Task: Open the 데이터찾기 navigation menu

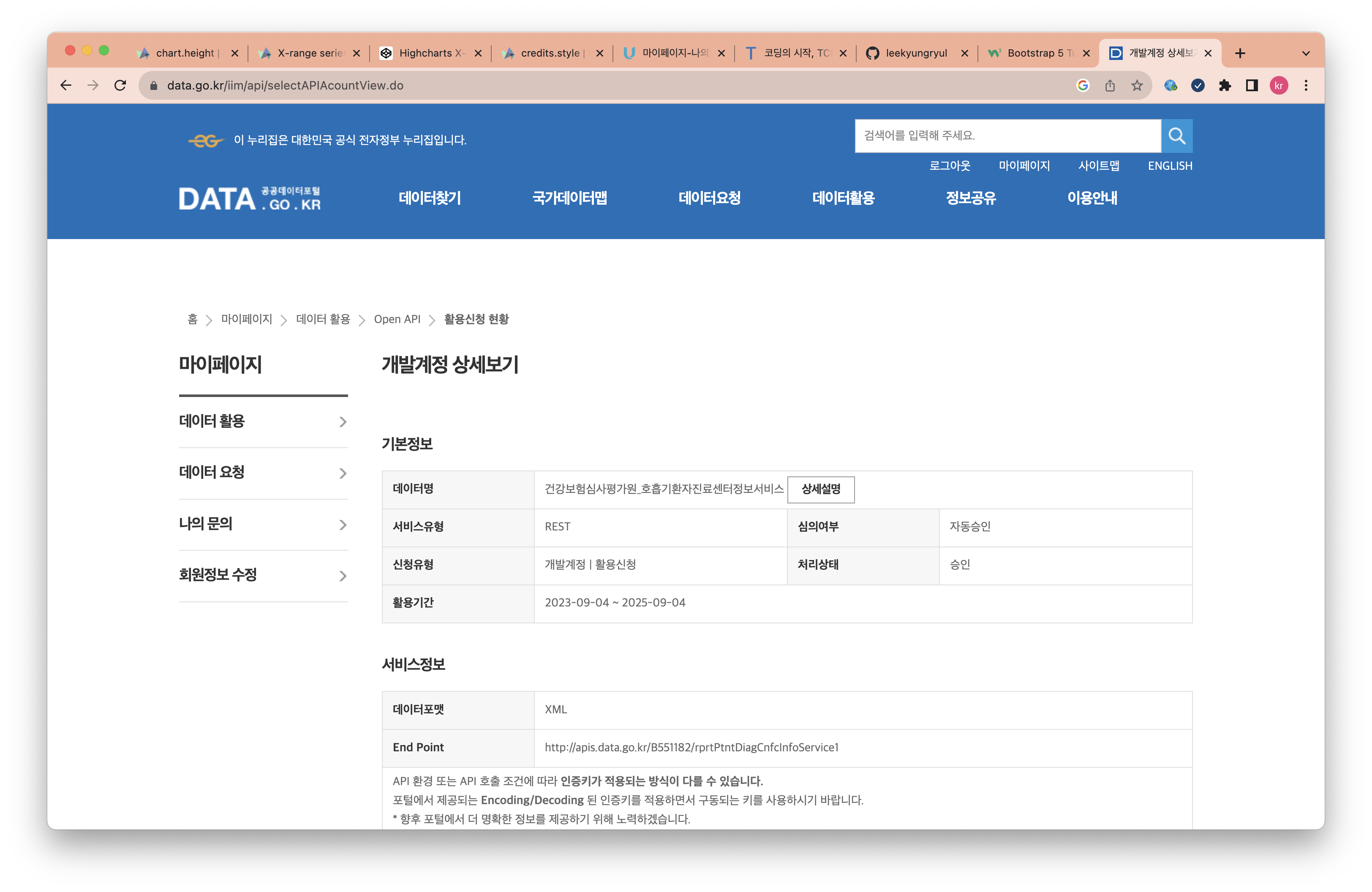Action: click(430, 198)
